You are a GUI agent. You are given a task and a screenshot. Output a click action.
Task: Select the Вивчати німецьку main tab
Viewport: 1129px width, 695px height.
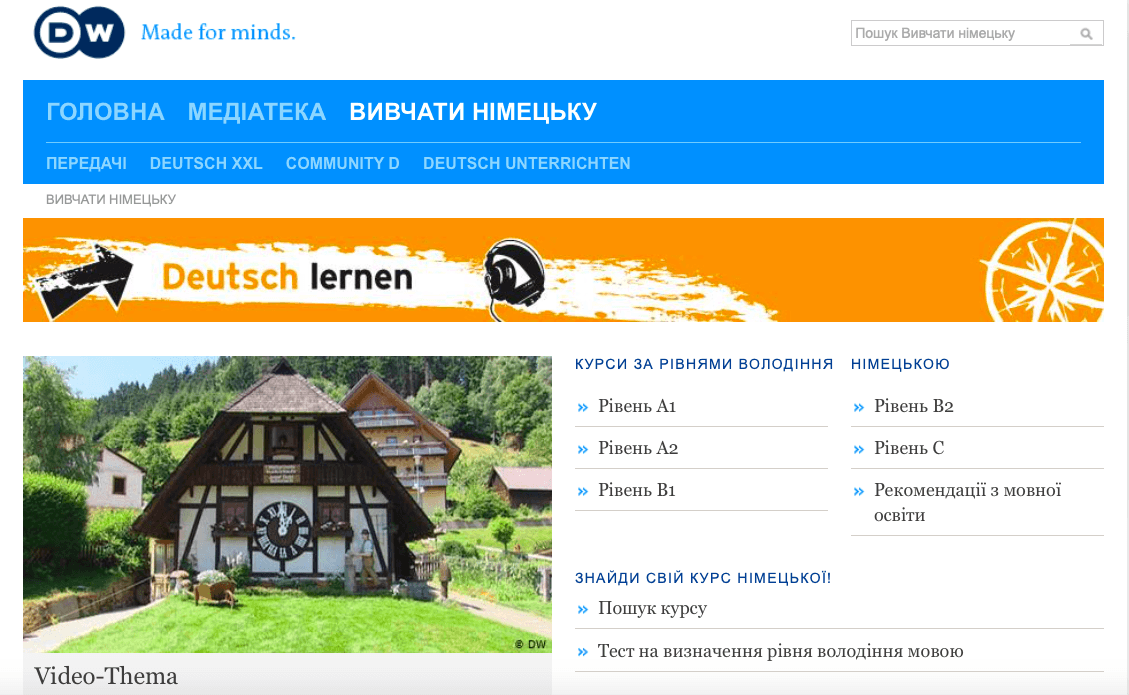pos(472,112)
